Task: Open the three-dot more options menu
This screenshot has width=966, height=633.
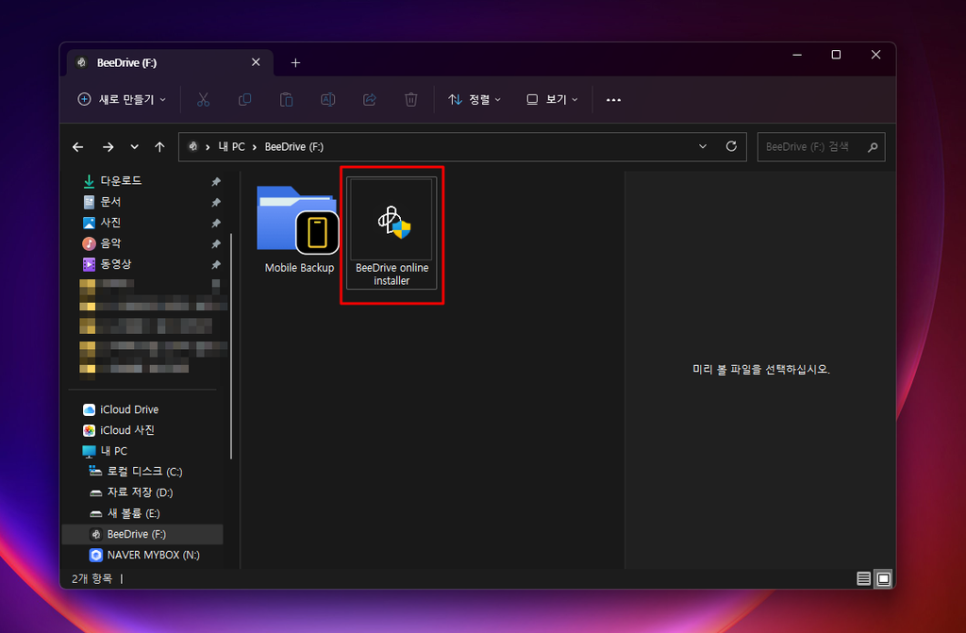Action: point(614,100)
